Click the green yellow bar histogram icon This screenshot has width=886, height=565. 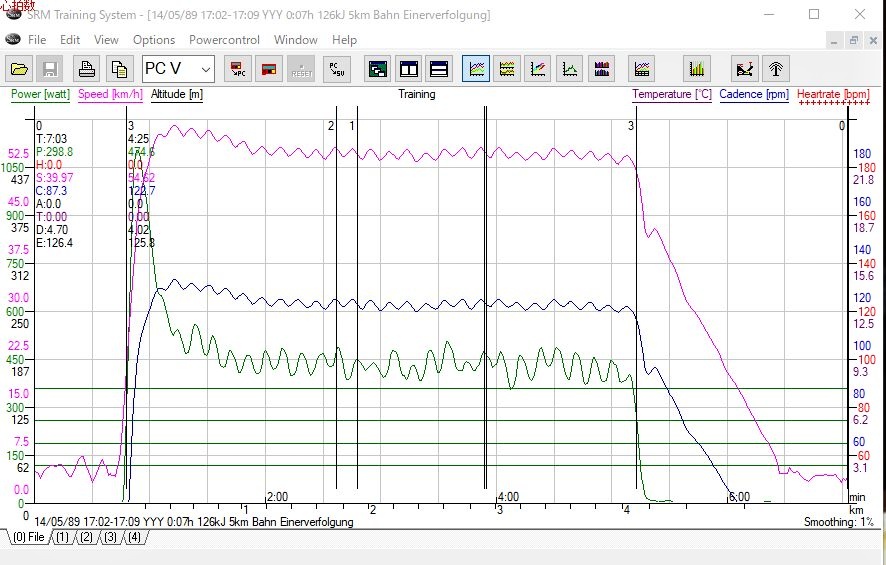[697, 69]
